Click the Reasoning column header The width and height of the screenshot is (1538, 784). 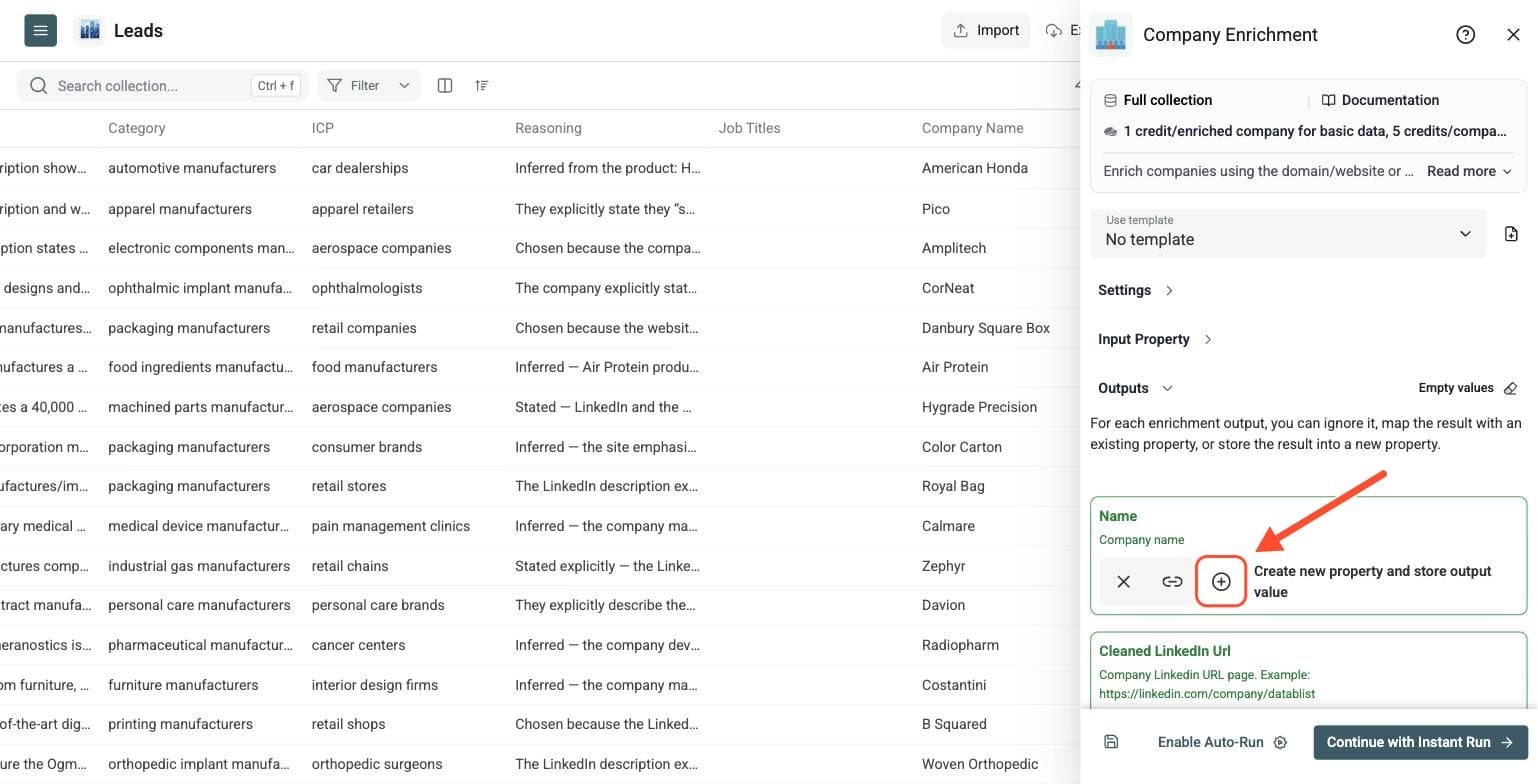(548, 128)
